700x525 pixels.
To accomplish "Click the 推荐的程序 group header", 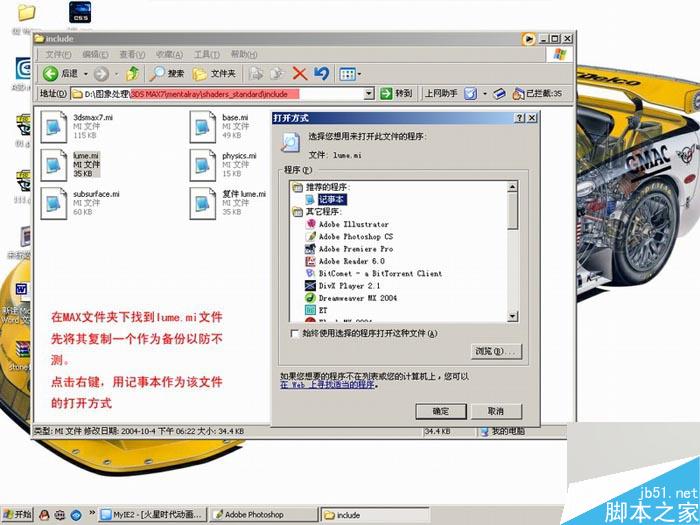I will 328,187.
